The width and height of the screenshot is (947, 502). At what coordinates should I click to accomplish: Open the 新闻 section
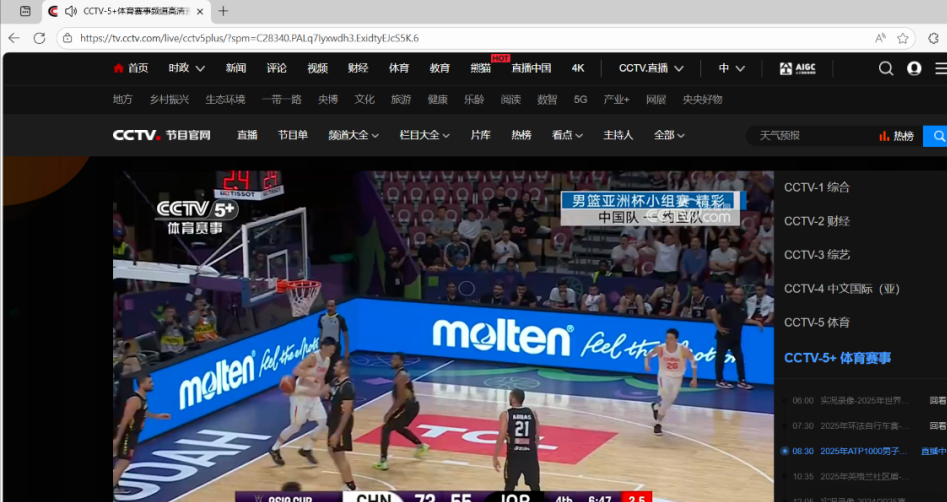tap(236, 68)
